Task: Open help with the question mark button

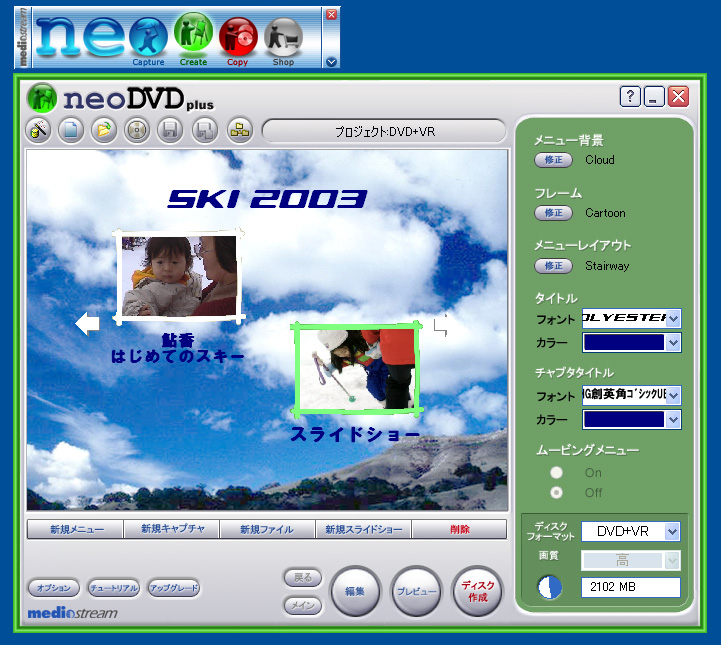Action: click(x=630, y=97)
